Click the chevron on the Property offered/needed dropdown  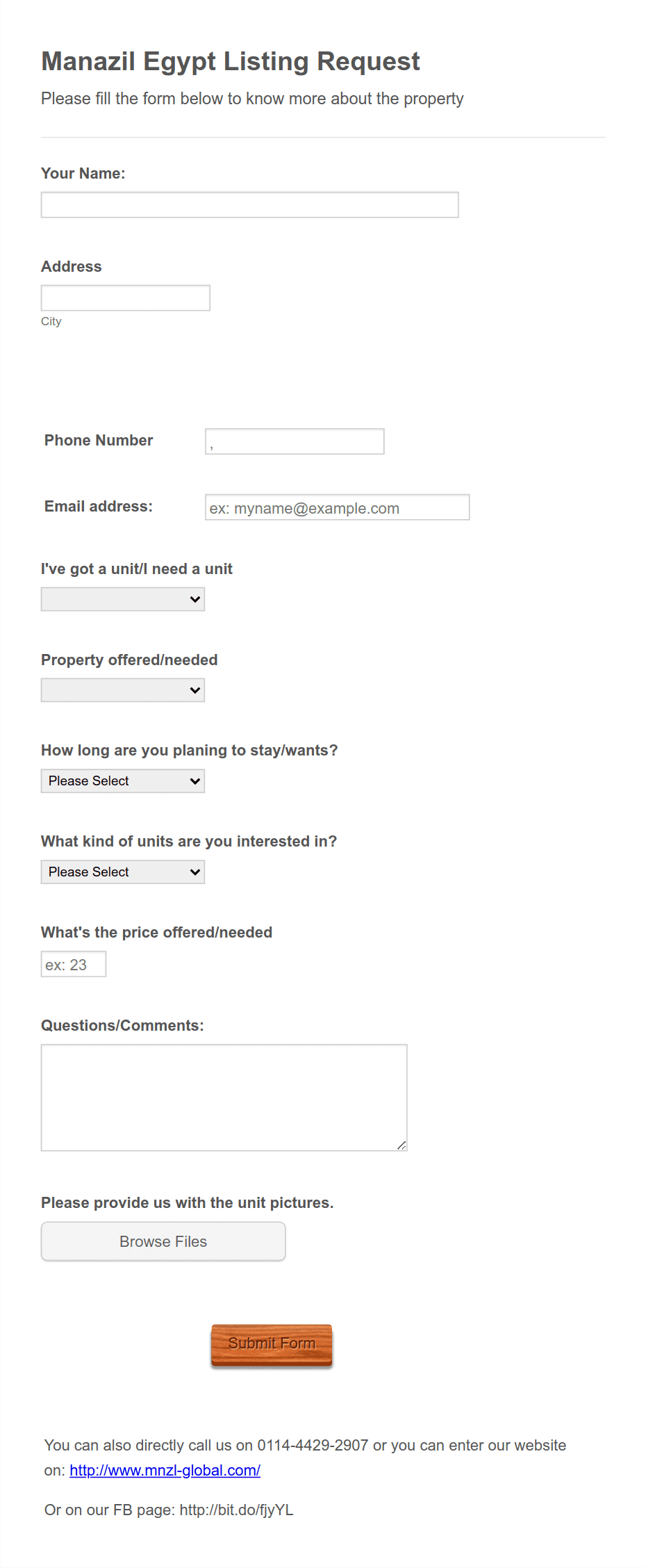pos(194,689)
